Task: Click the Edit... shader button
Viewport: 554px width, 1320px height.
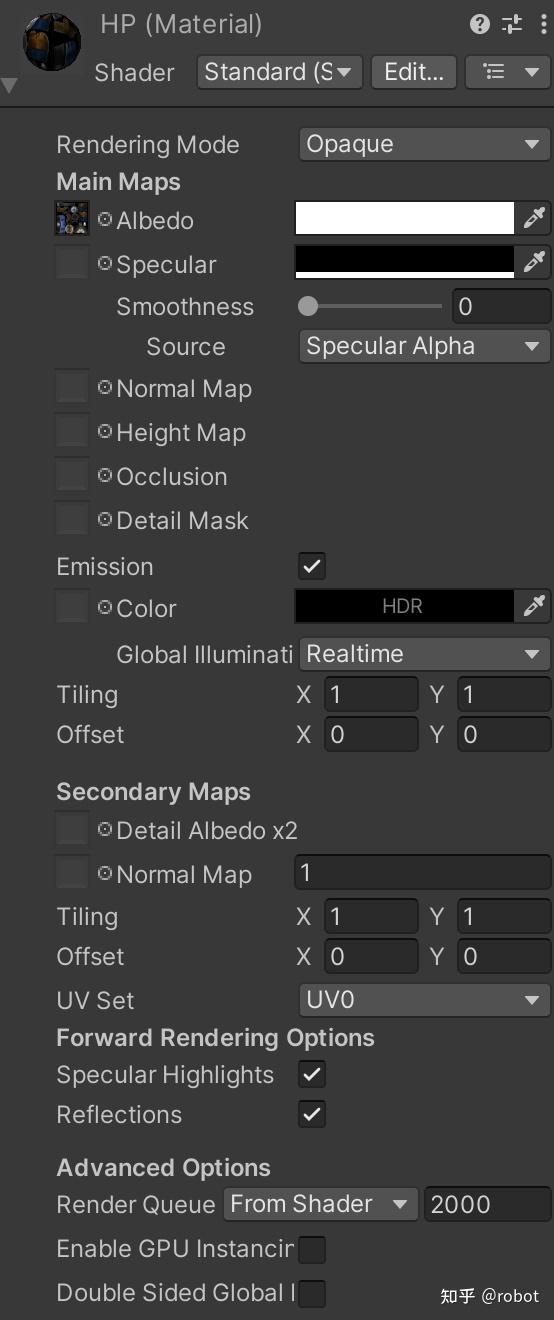Action: (414, 72)
